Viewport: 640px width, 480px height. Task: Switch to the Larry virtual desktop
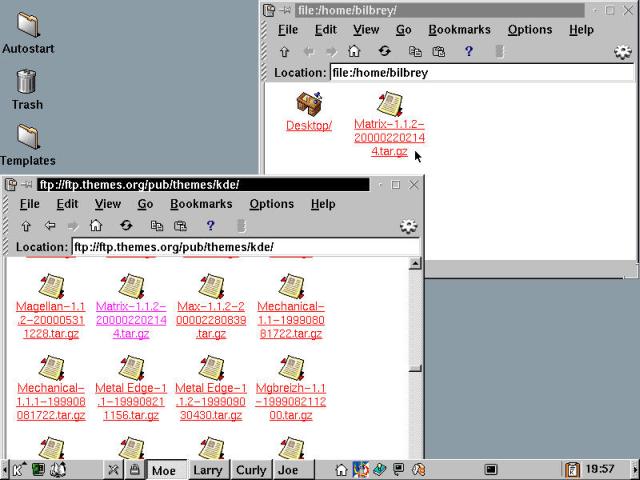(207, 470)
